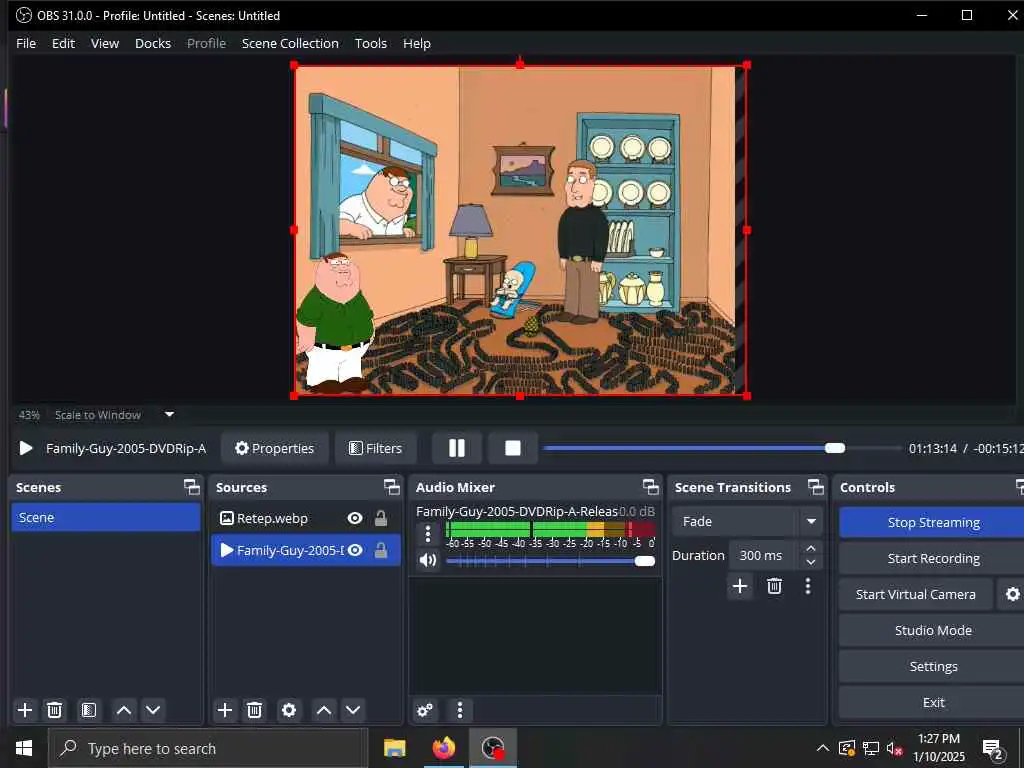Click Start Virtual Camera button
The height and width of the screenshot is (768, 1024).
click(x=916, y=594)
